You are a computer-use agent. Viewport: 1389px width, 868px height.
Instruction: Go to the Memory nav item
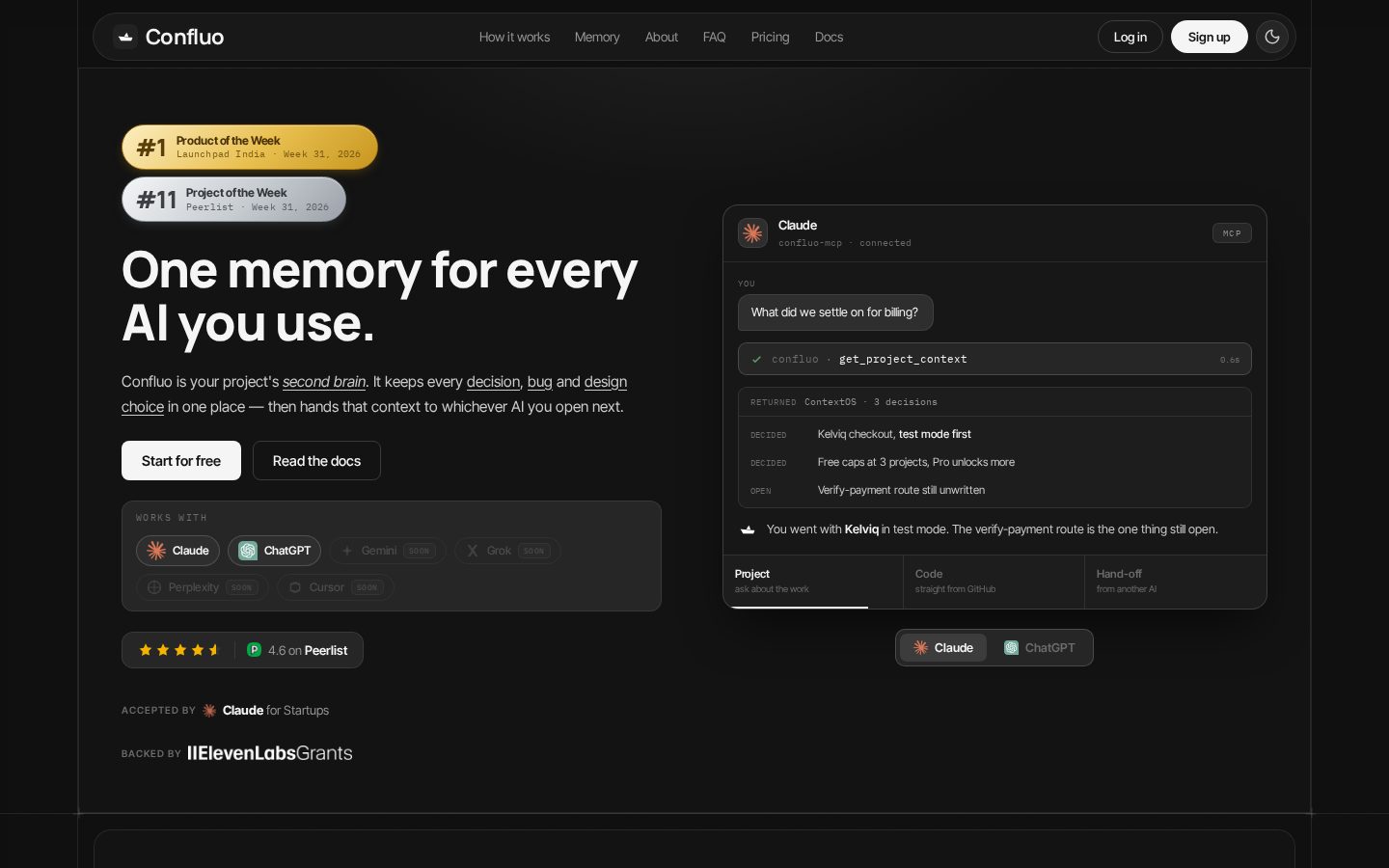pyautogui.click(x=597, y=37)
